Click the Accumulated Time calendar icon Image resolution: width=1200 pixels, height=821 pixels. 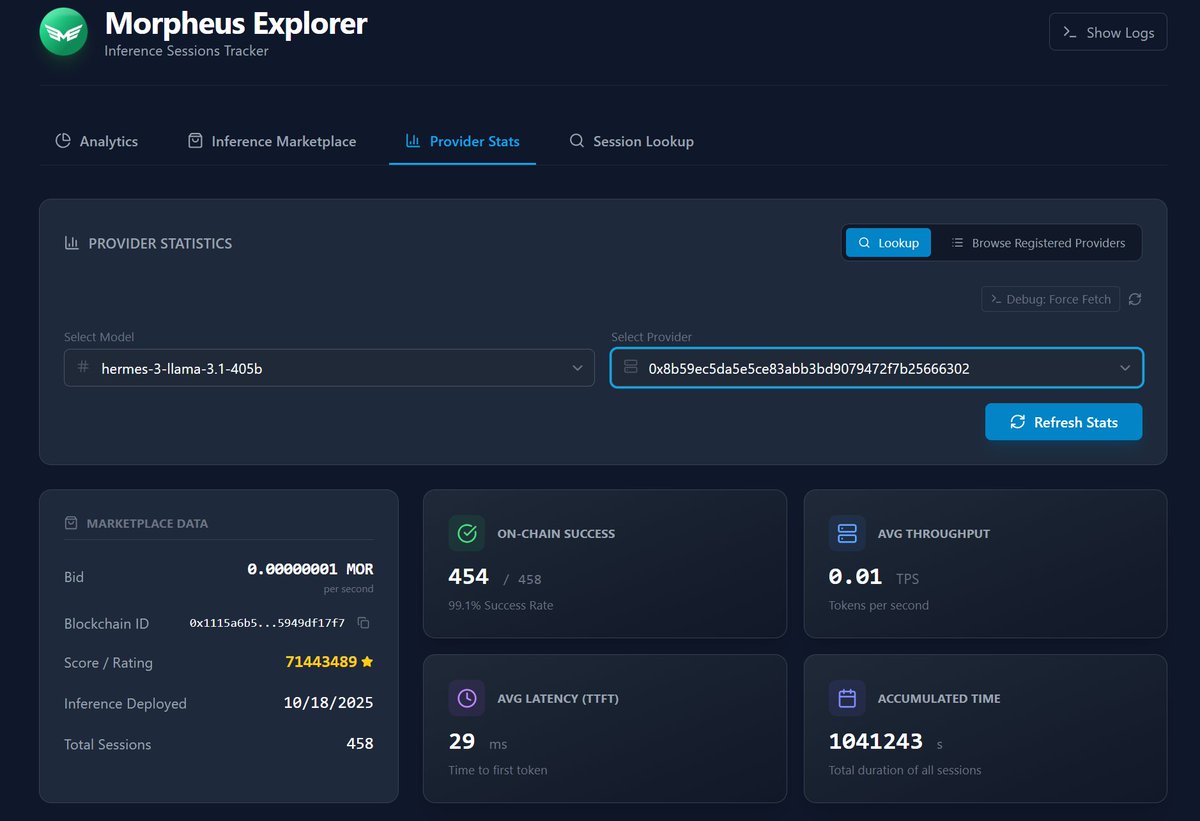click(x=847, y=698)
